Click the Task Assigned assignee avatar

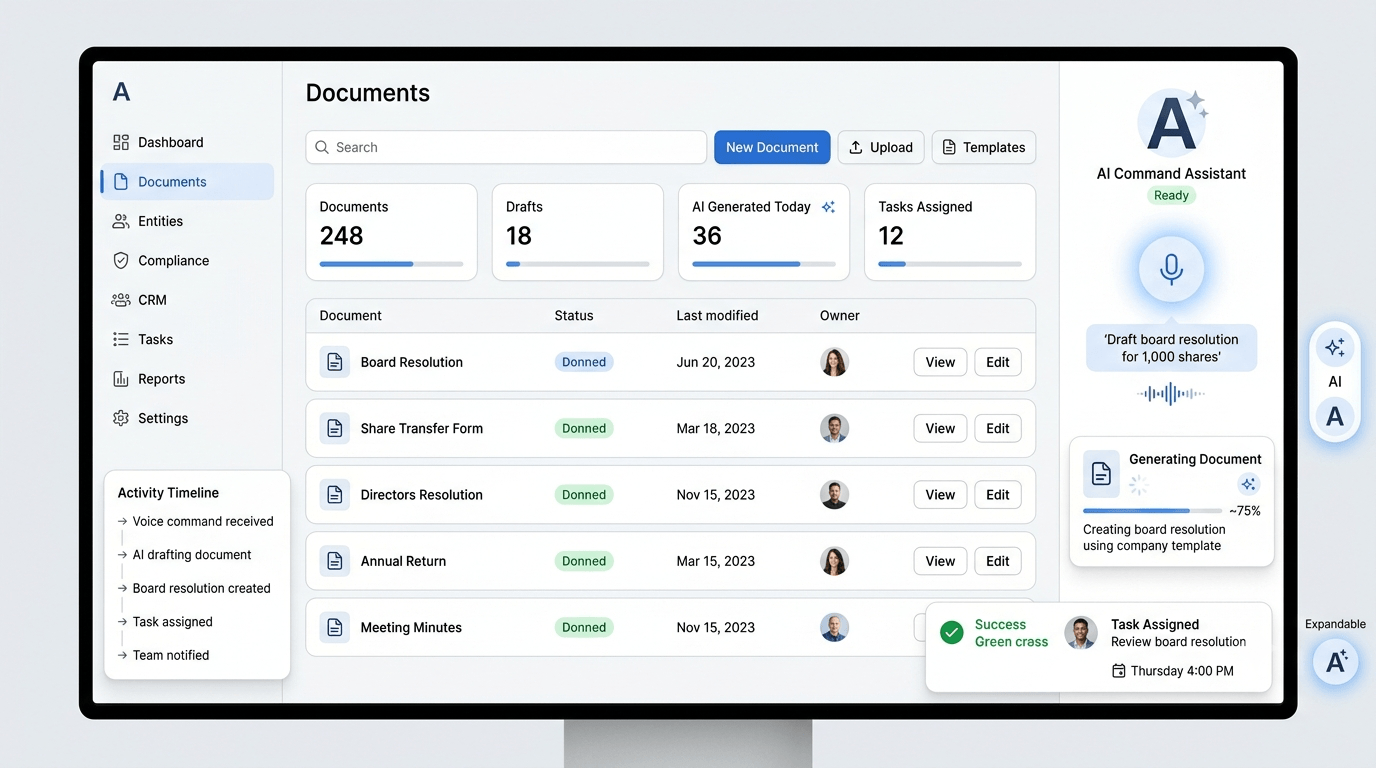click(x=1080, y=632)
